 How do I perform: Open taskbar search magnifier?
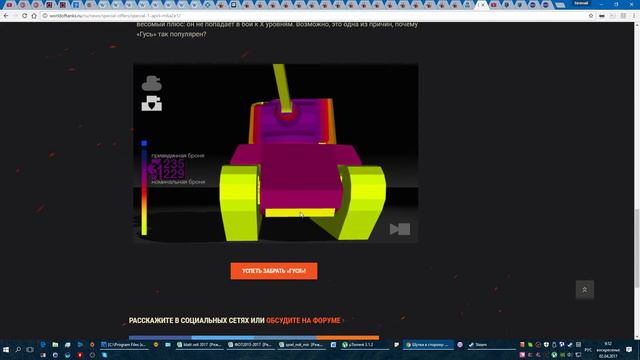tap(18, 350)
